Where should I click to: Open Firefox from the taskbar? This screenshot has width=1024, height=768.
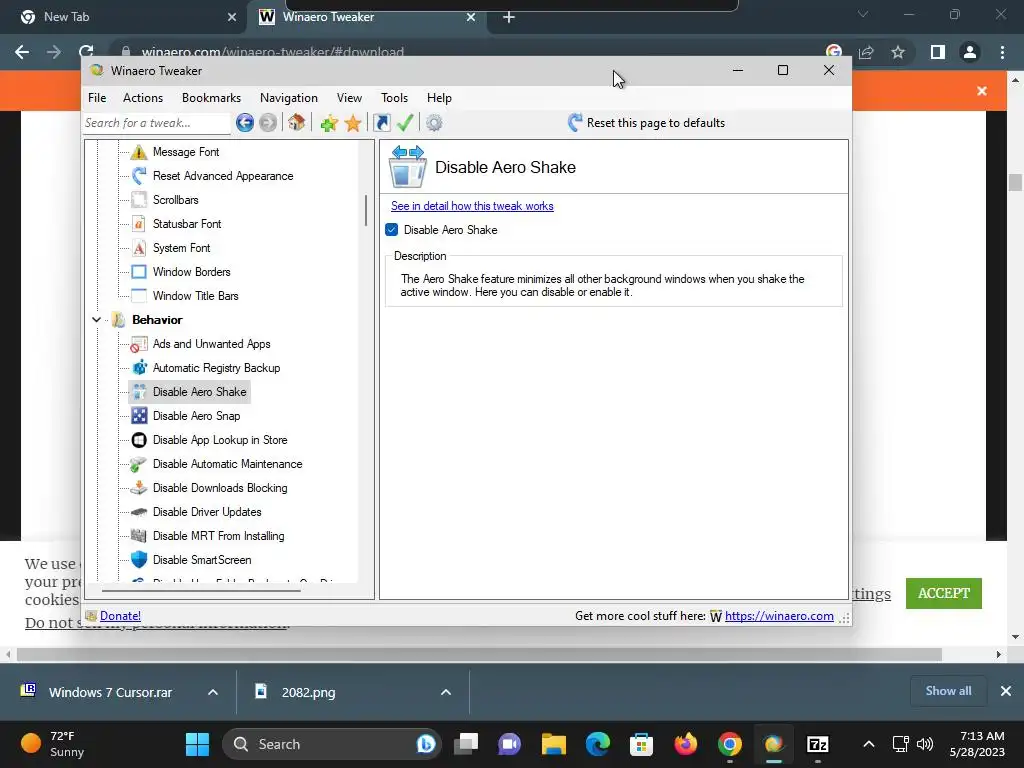(x=686, y=744)
